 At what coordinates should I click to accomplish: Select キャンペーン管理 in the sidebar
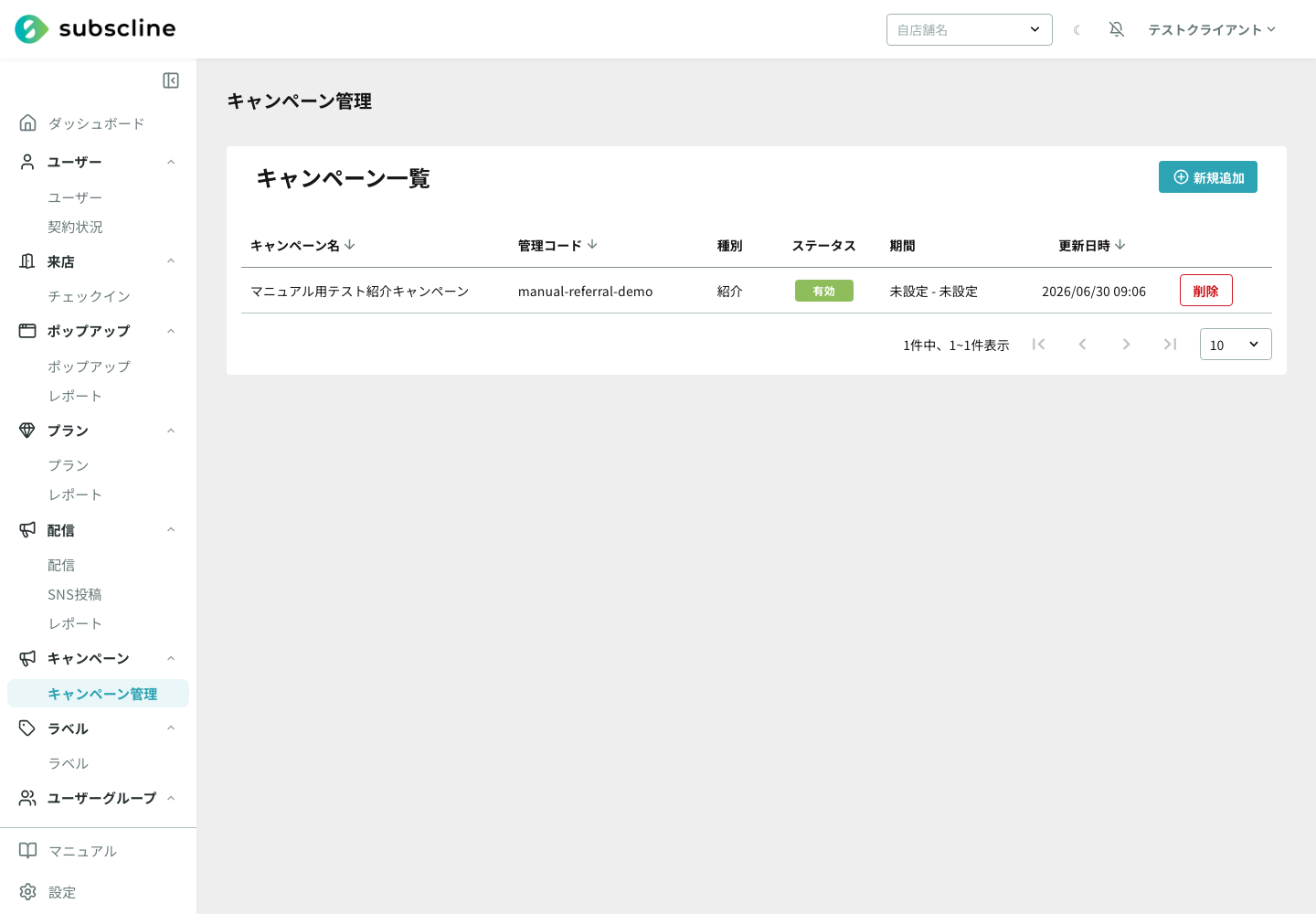click(98, 694)
